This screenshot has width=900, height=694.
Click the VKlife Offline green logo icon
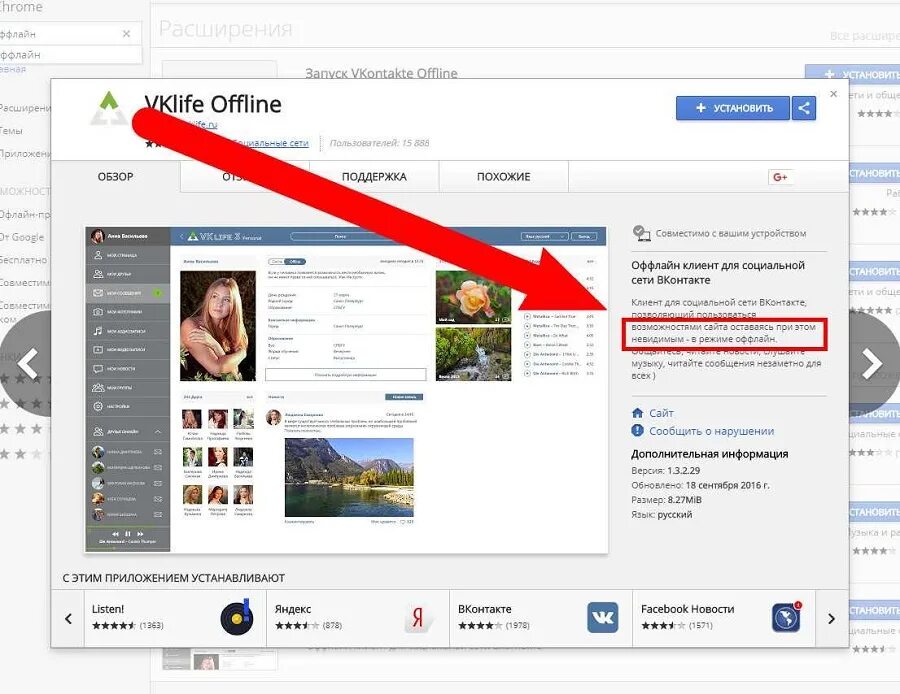tap(109, 109)
